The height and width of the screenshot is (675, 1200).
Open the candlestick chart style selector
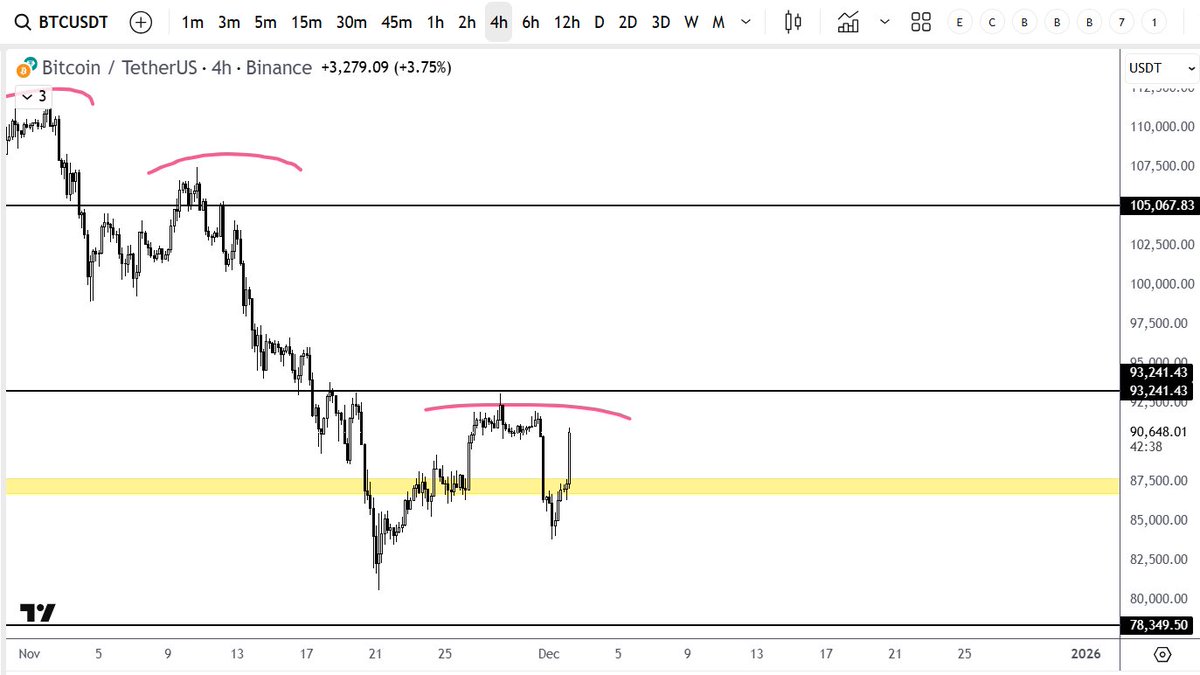pyautogui.click(x=792, y=21)
